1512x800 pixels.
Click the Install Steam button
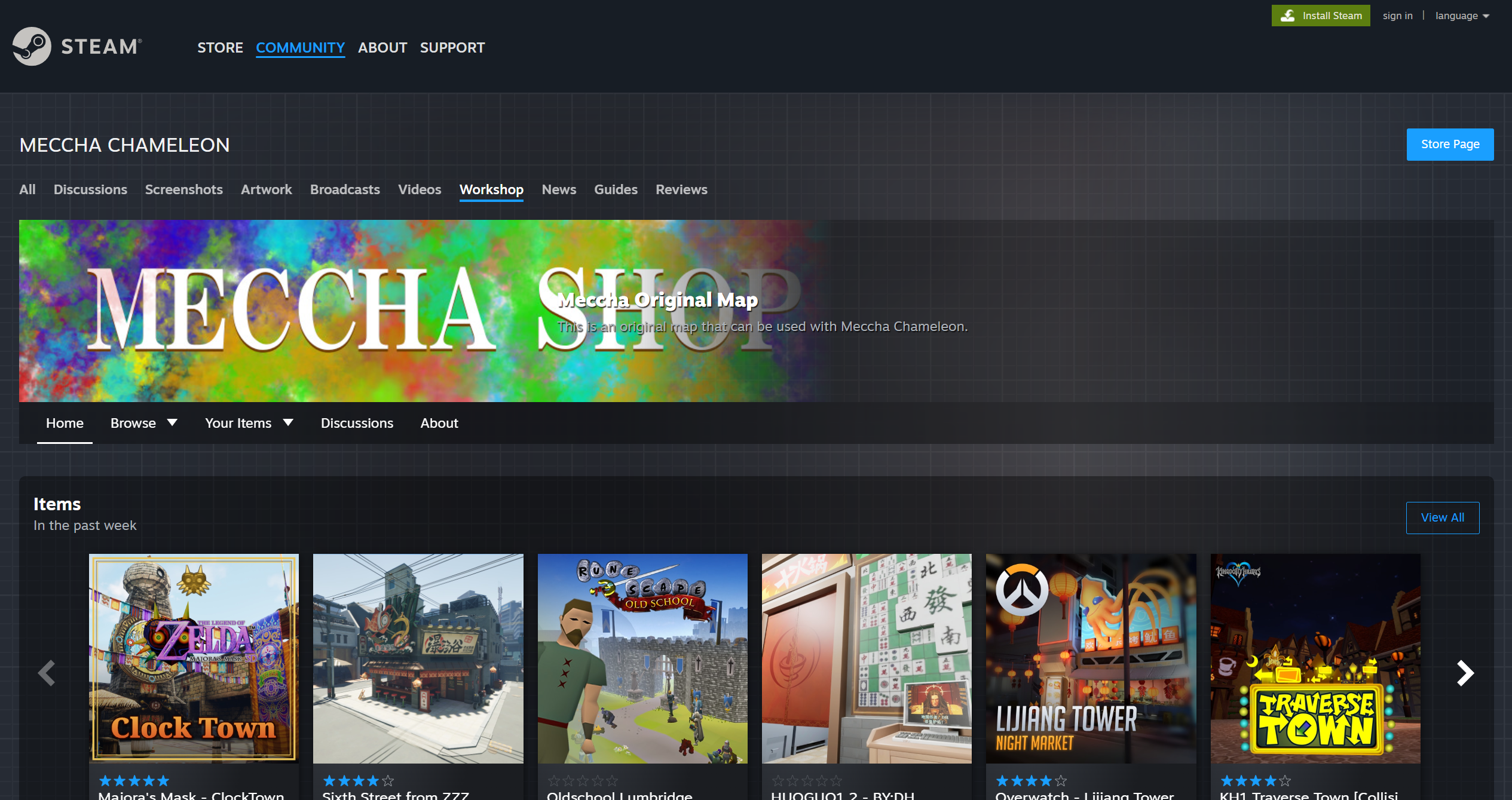tap(1321, 16)
